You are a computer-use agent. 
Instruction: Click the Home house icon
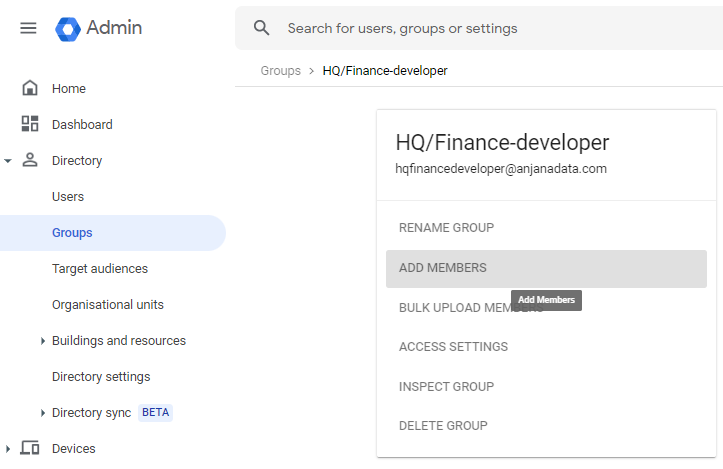[x=30, y=89]
